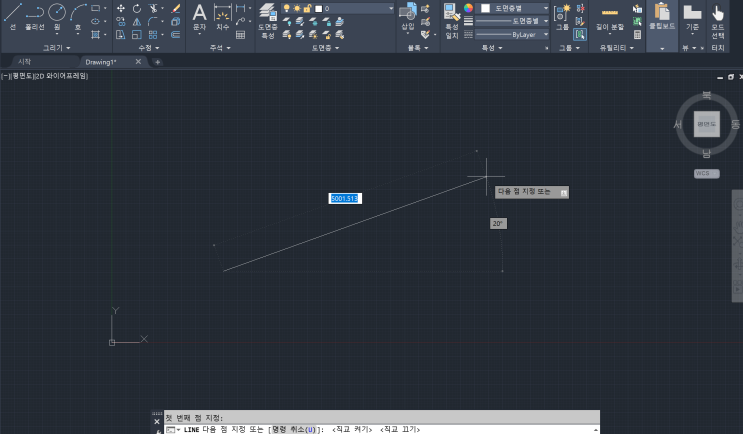The height and width of the screenshot is (434, 743).
Task: Open Layer Properties (도면층 특성)
Action: (x=268, y=21)
